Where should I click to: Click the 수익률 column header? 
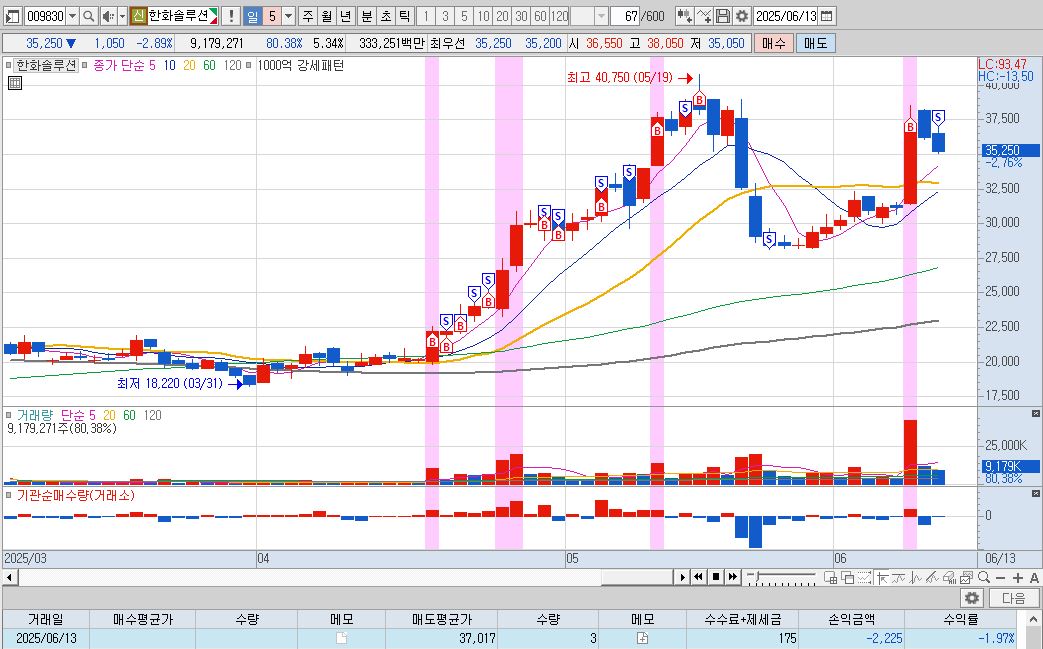click(x=961, y=619)
